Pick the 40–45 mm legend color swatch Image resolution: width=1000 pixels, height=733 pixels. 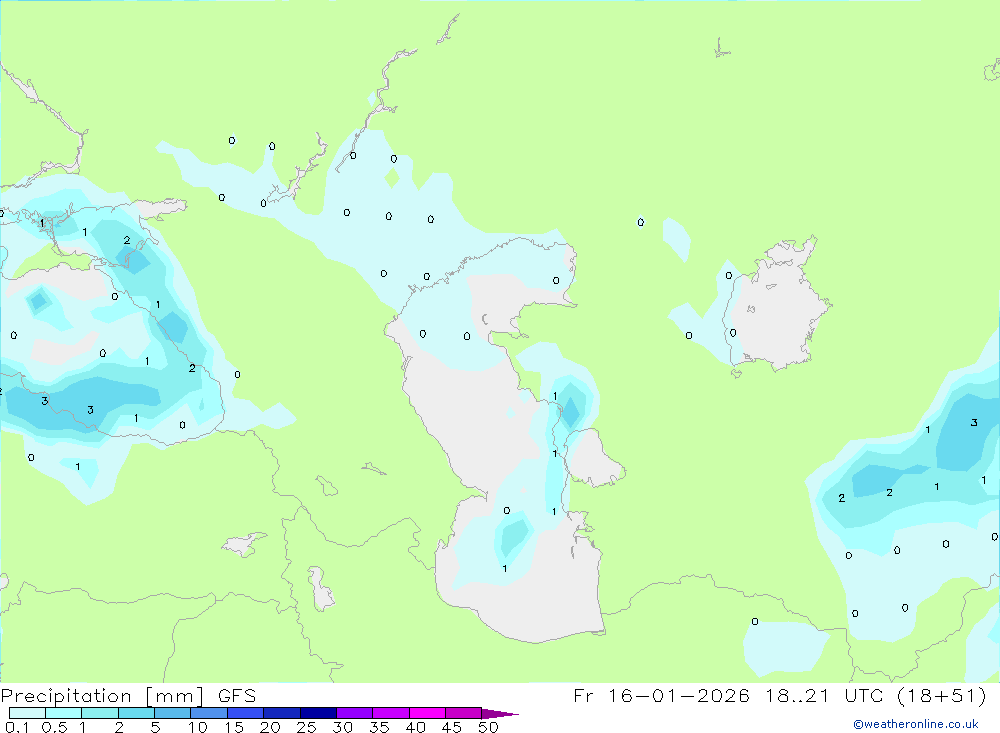[427, 713]
